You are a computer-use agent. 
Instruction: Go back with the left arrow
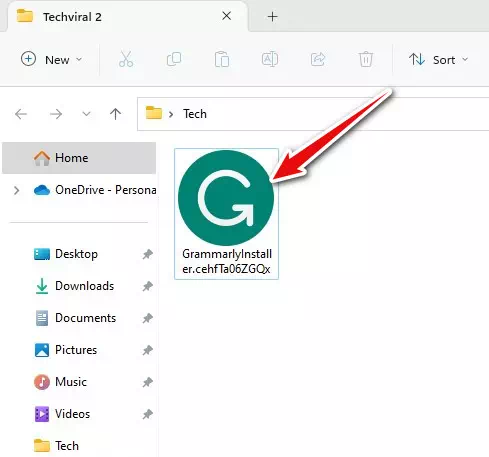[21, 114]
